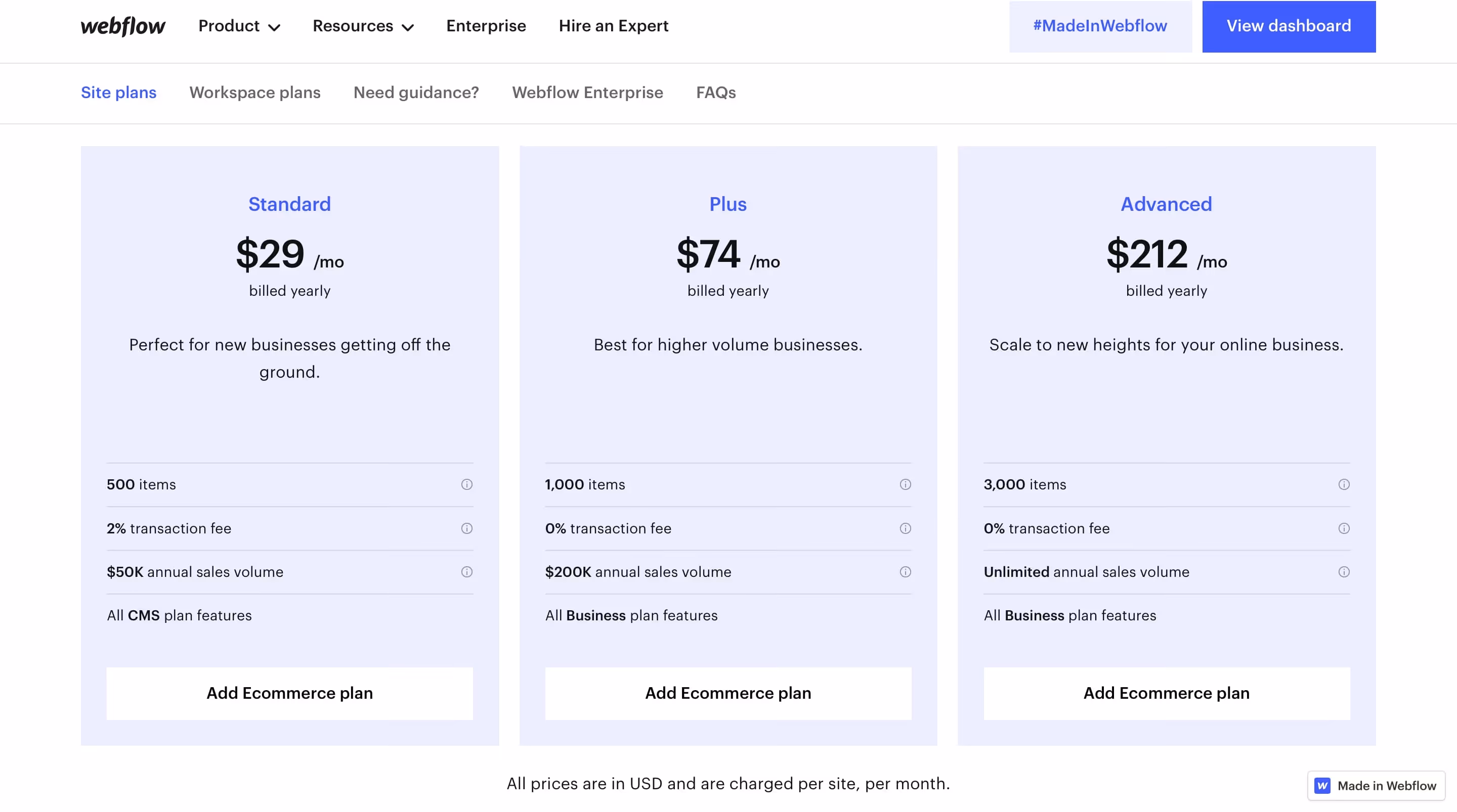Open the Enterprise page
This screenshot has width=1457, height=812.
[486, 26]
